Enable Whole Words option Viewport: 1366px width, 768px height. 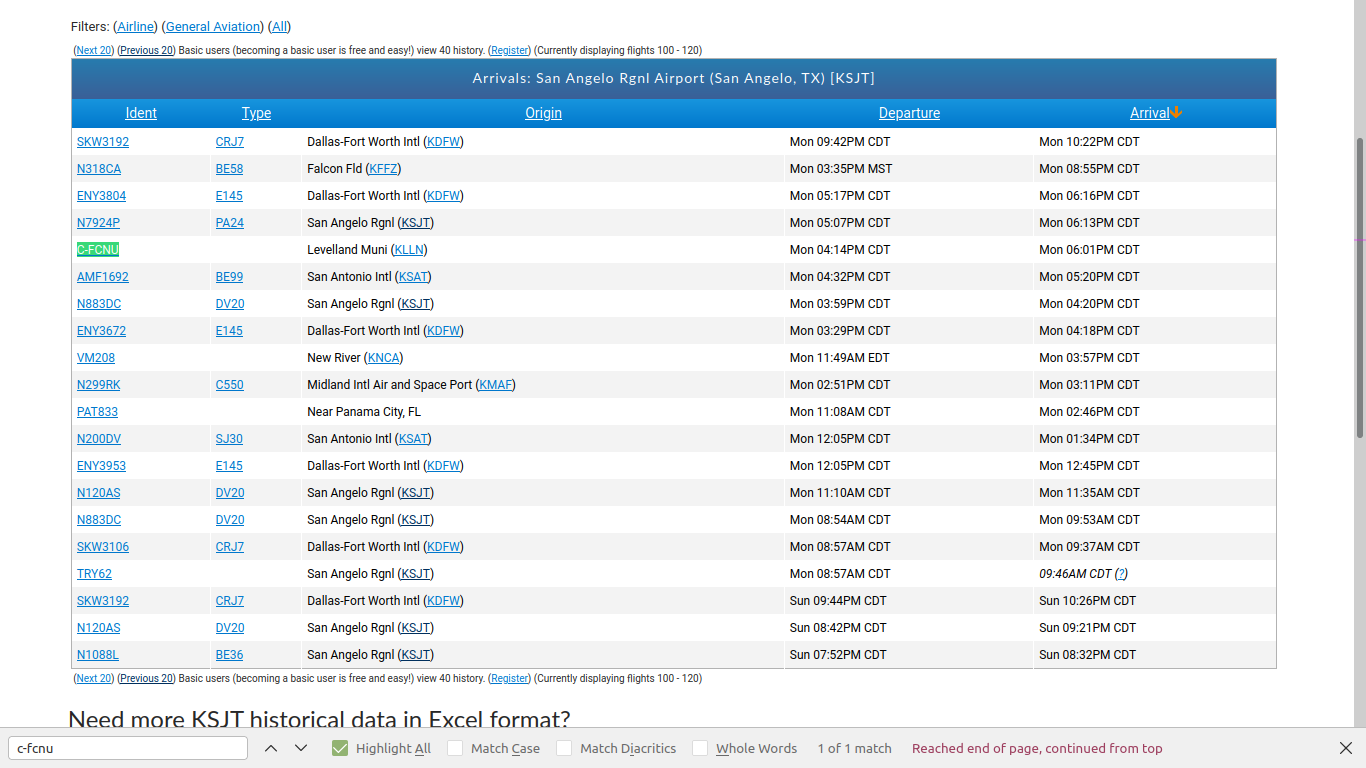click(700, 748)
